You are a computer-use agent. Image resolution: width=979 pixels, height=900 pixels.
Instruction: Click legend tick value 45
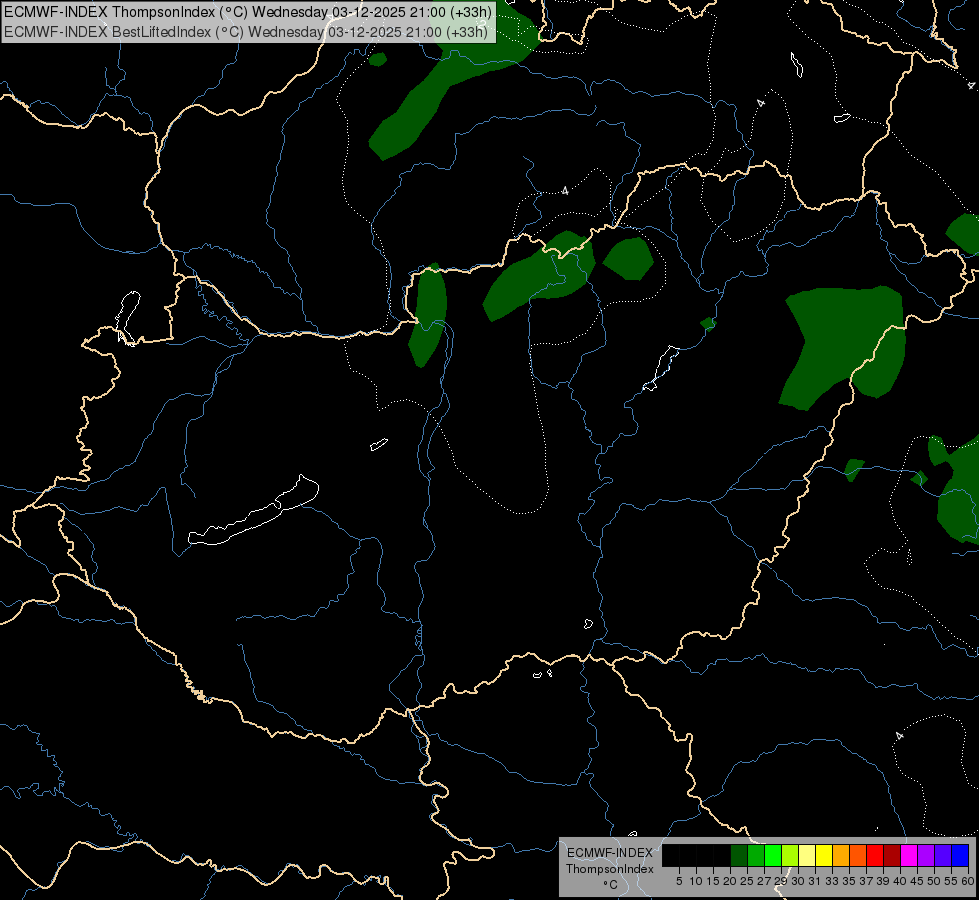point(917,881)
